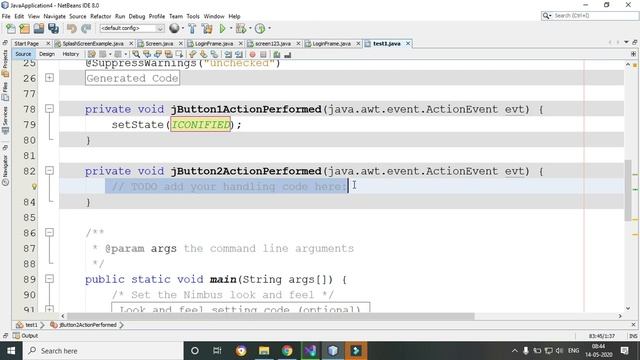Image resolution: width=640 pixels, height=360 pixels.
Task: Open the Team menu
Action: (x=176, y=16)
